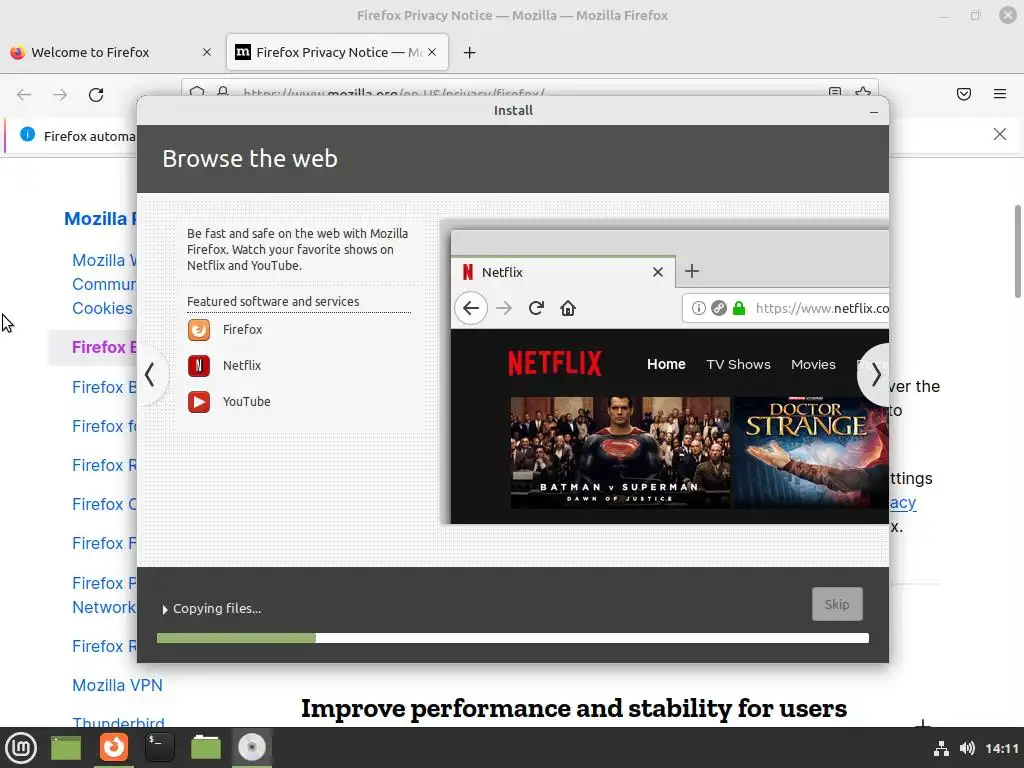Click the Netflix screenshot in the slideshow
The image size is (1024, 768).
pos(669,377)
